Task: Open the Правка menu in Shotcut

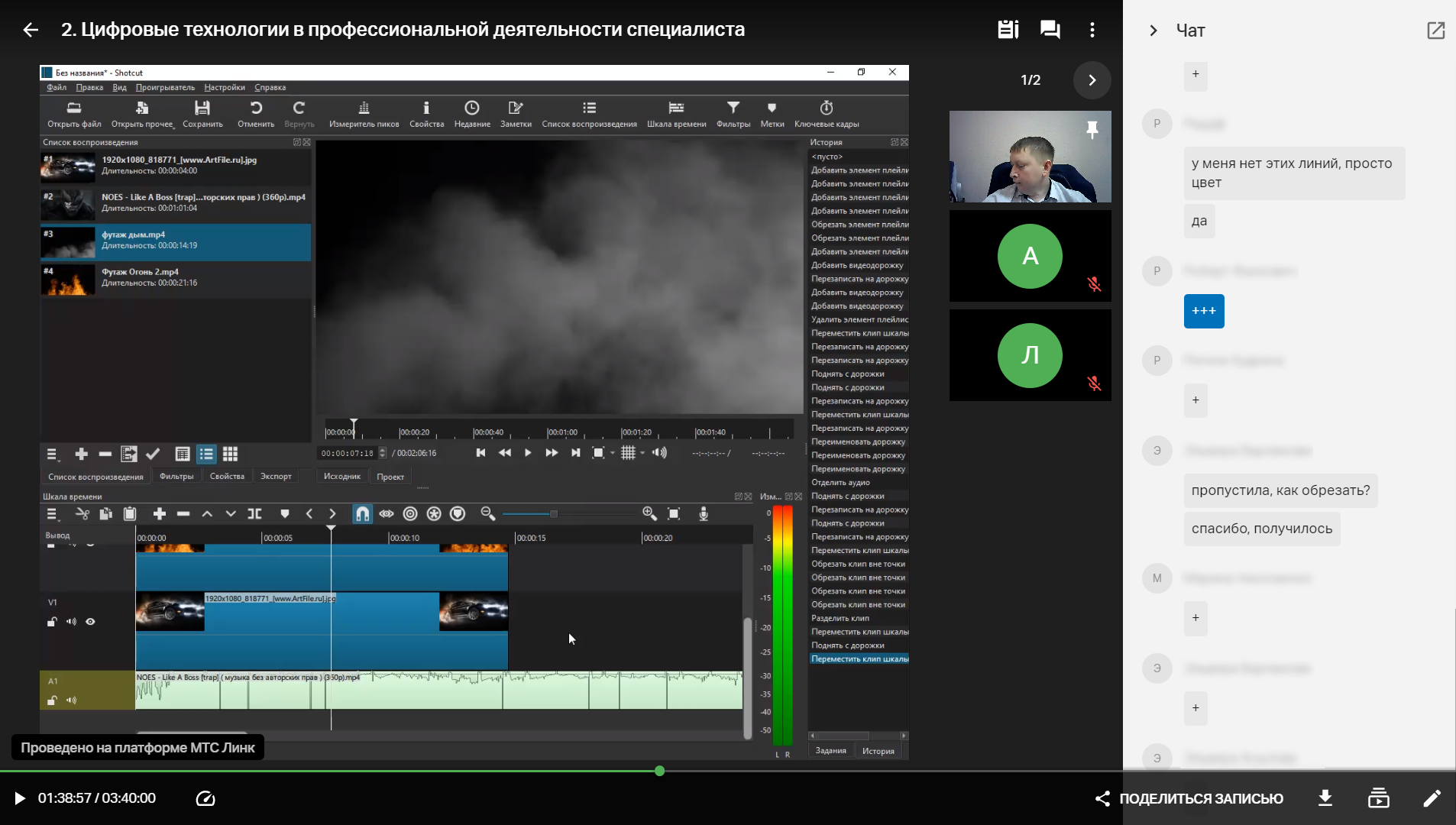Action: (x=89, y=87)
